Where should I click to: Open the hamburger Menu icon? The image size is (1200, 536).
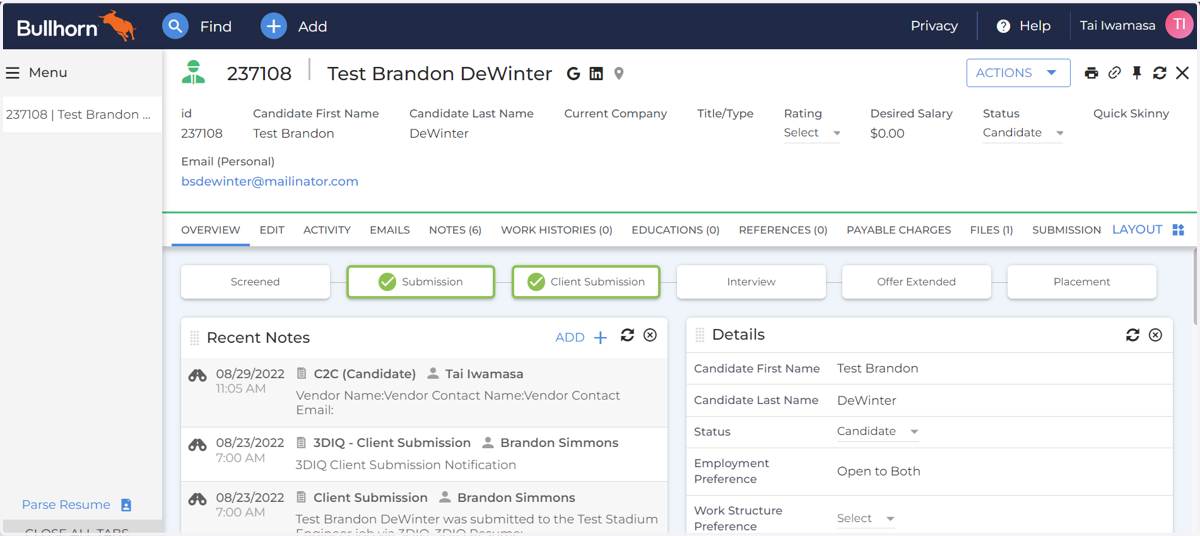13,72
